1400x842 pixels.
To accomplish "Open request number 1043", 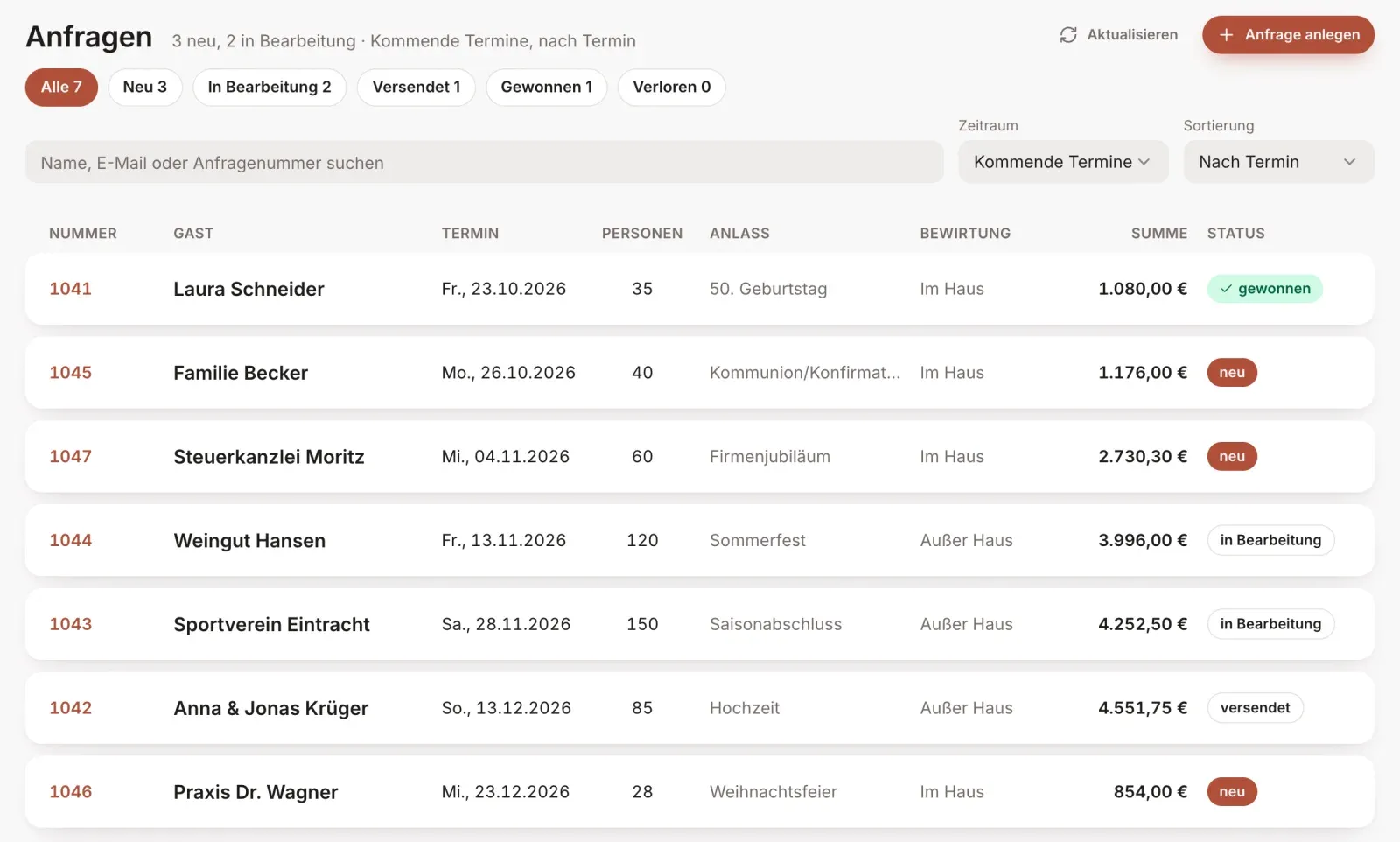I will coord(70,624).
